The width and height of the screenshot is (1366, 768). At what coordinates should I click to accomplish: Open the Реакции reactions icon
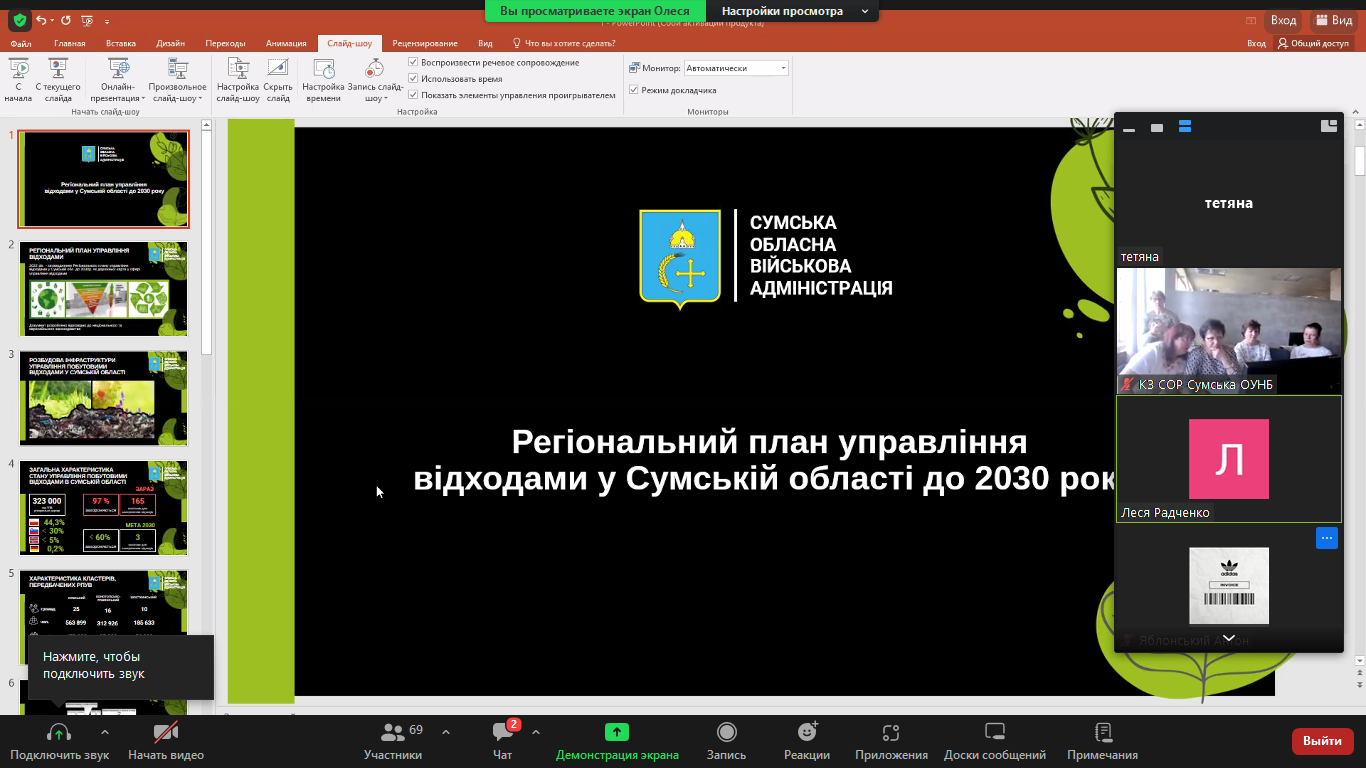[x=806, y=733]
